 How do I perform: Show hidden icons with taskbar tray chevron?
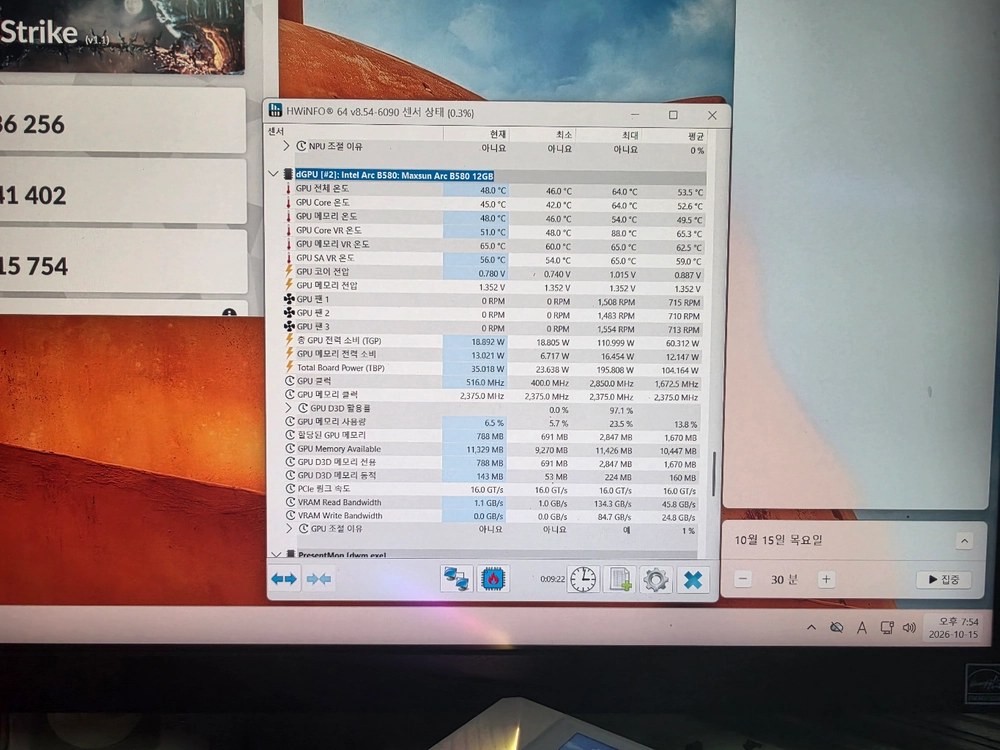[811, 628]
